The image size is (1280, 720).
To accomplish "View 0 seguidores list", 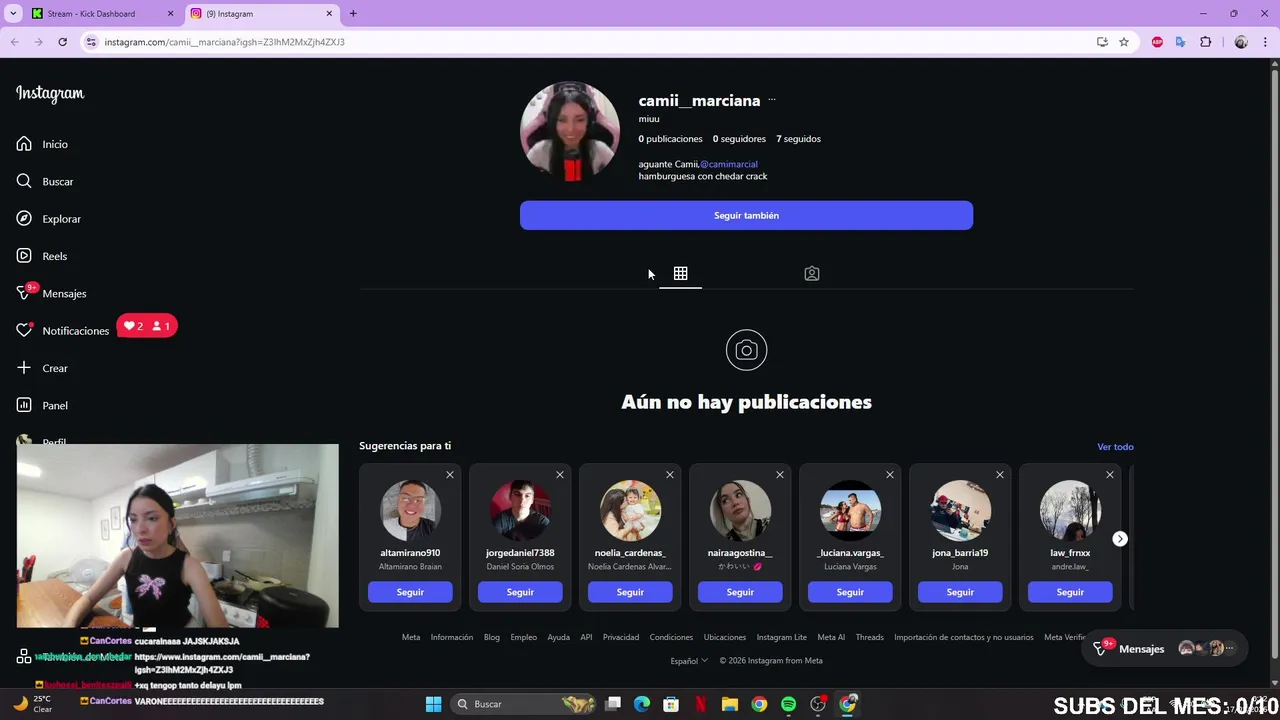I will tap(739, 139).
